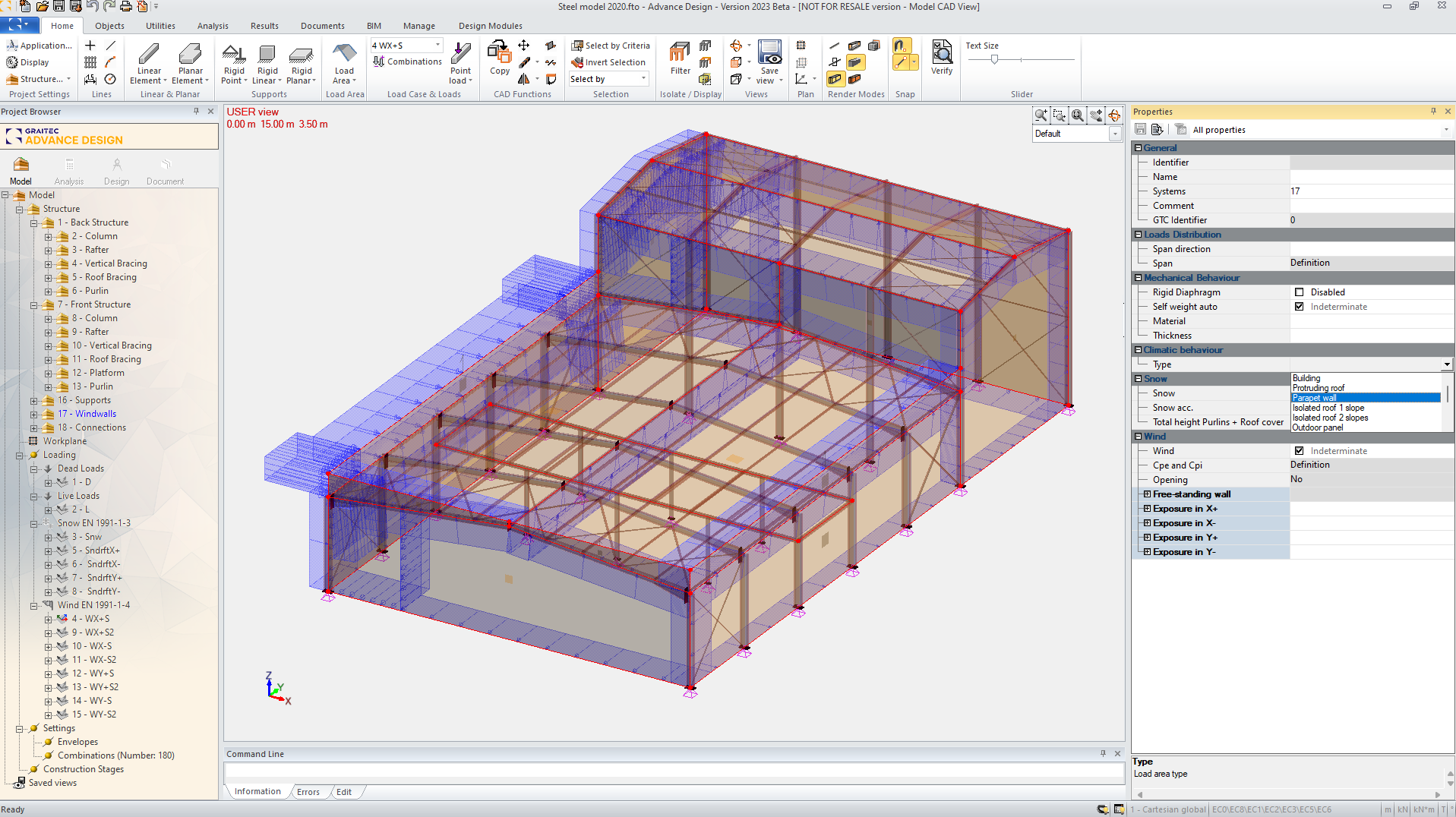Choose Parapet wall in type list
Viewport: 1456px width, 817px height.
click(1366, 398)
